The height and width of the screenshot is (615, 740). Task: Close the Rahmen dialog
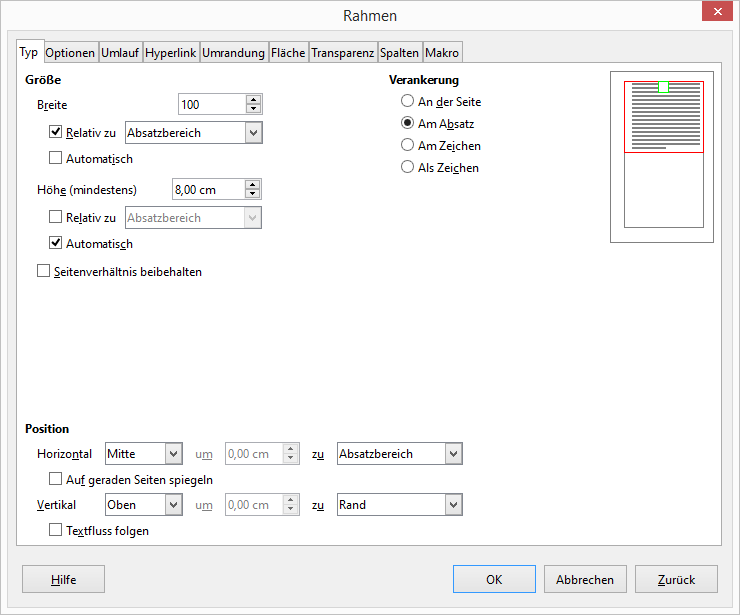point(717,12)
